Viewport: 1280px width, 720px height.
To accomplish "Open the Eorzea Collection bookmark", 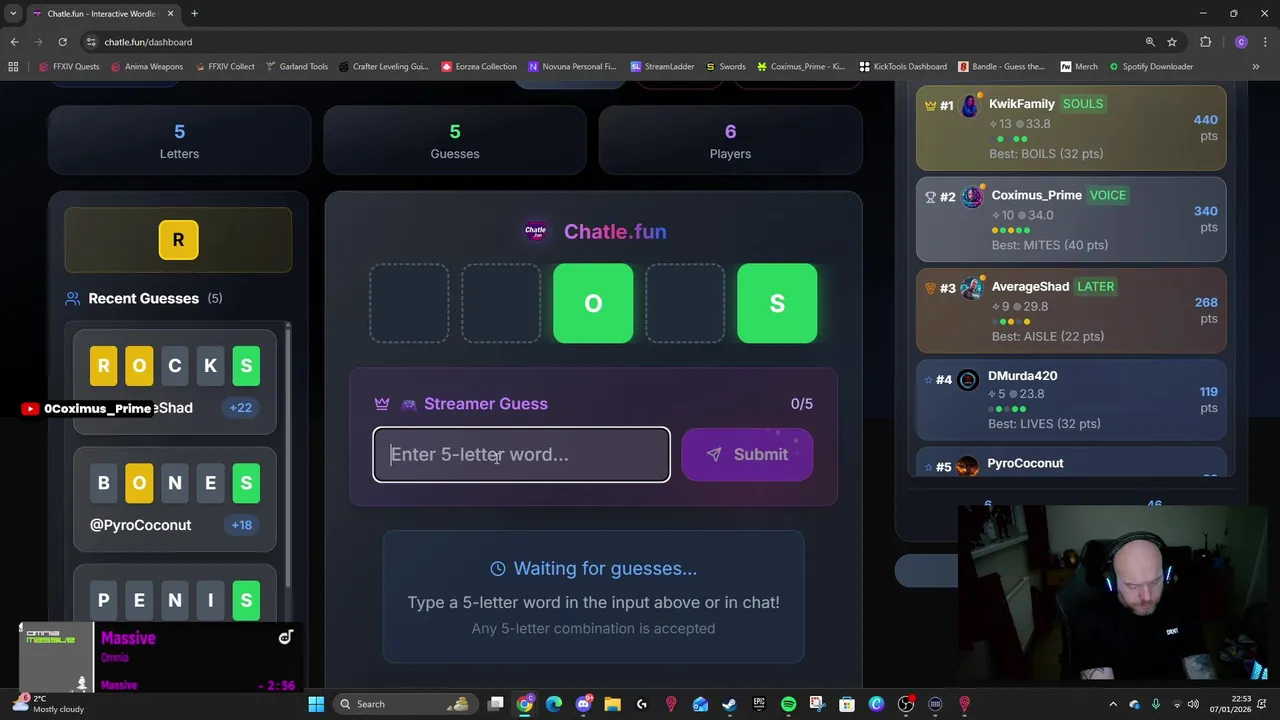I will (x=479, y=67).
